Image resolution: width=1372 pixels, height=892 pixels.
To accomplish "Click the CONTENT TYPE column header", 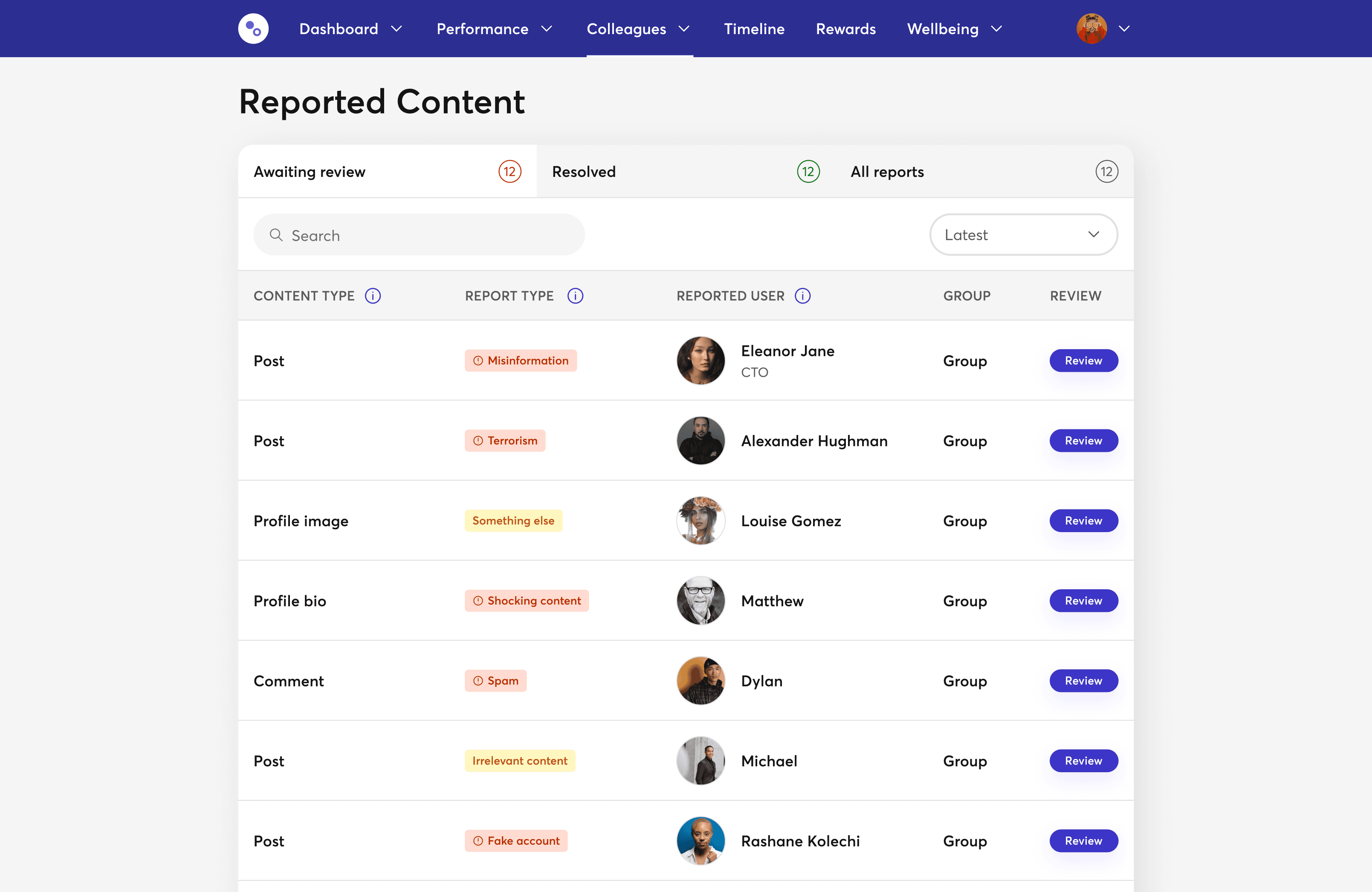I will tap(304, 296).
